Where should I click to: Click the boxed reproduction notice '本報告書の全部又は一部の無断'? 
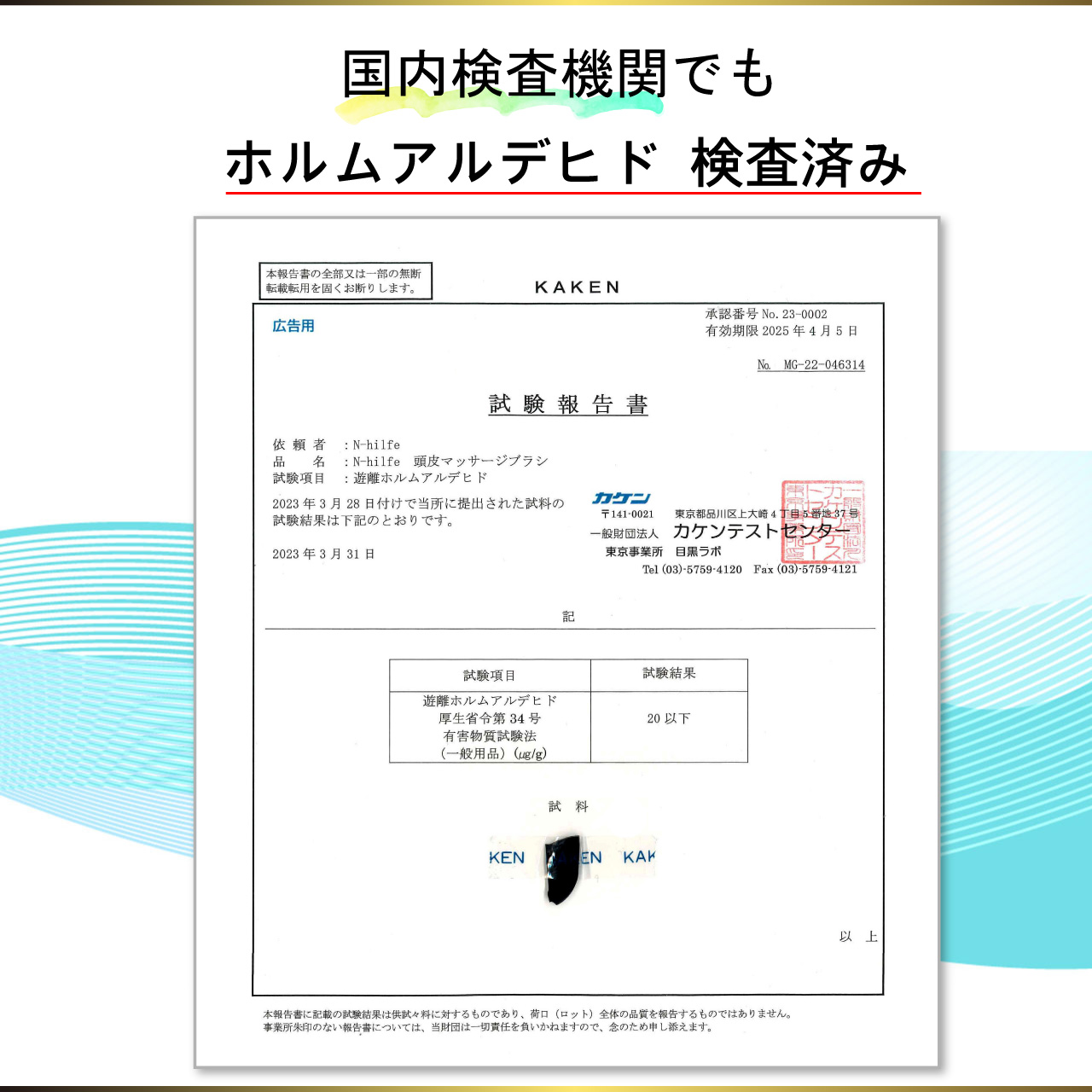[x=346, y=281]
